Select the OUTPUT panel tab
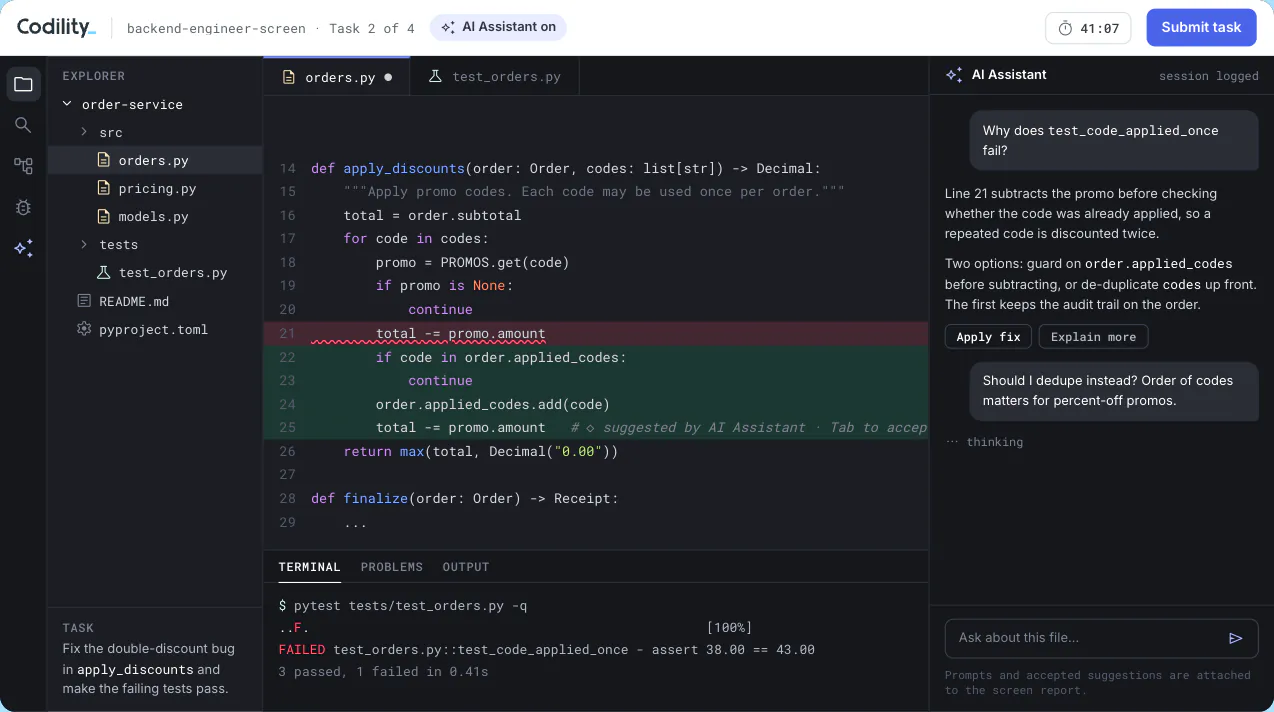1274x712 pixels. [466, 567]
